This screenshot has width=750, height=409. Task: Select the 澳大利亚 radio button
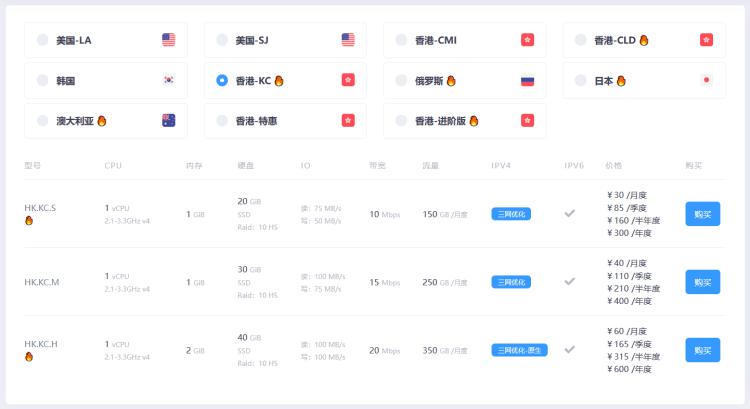[x=43, y=121]
